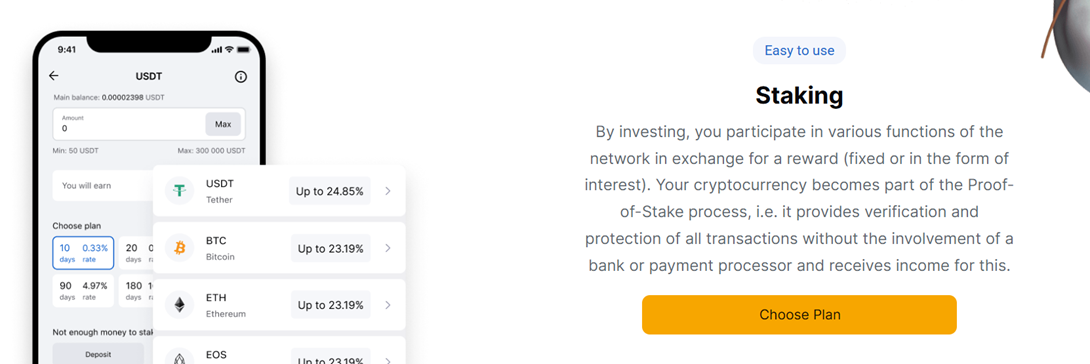Click the Bitcoin BTC coin icon
The height and width of the screenshot is (364, 1090).
179,248
